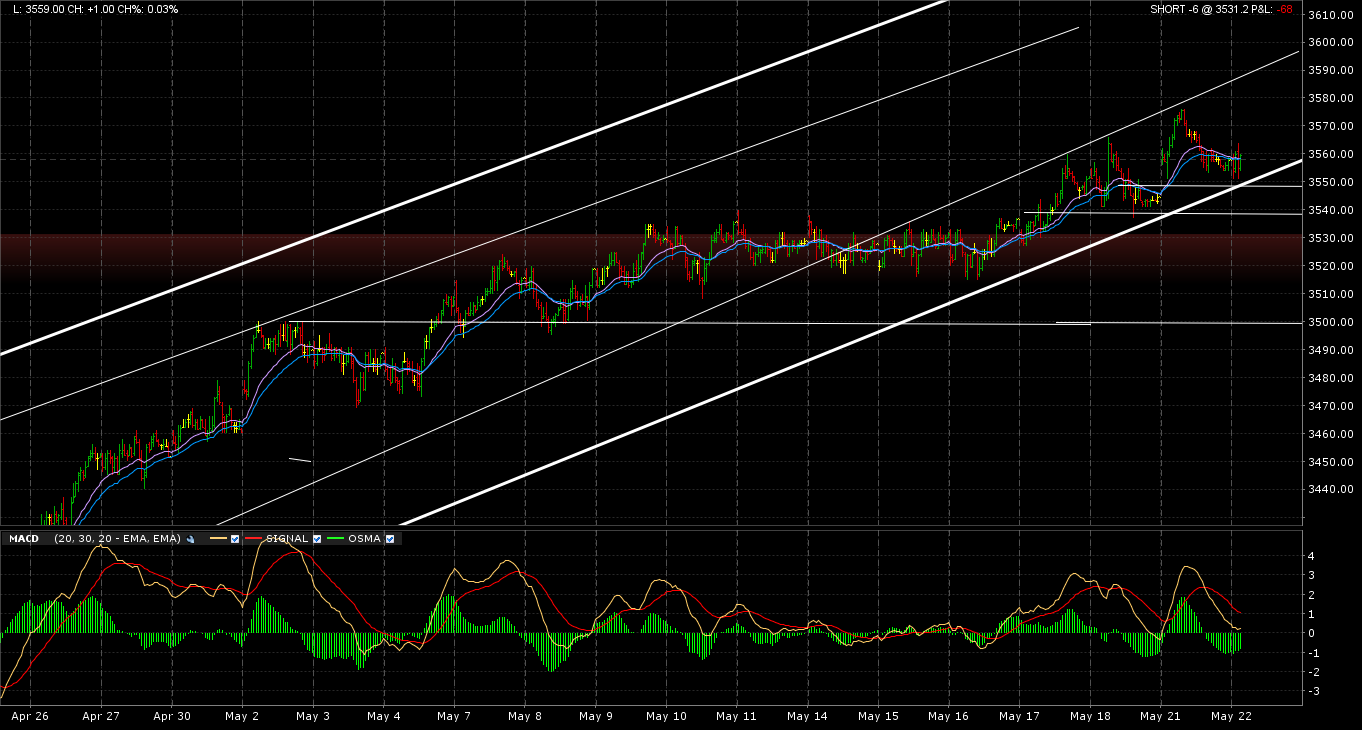Click the CH%: 0.03% readout
The height and width of the screenshot is (730, 1362).
point(149,9)
